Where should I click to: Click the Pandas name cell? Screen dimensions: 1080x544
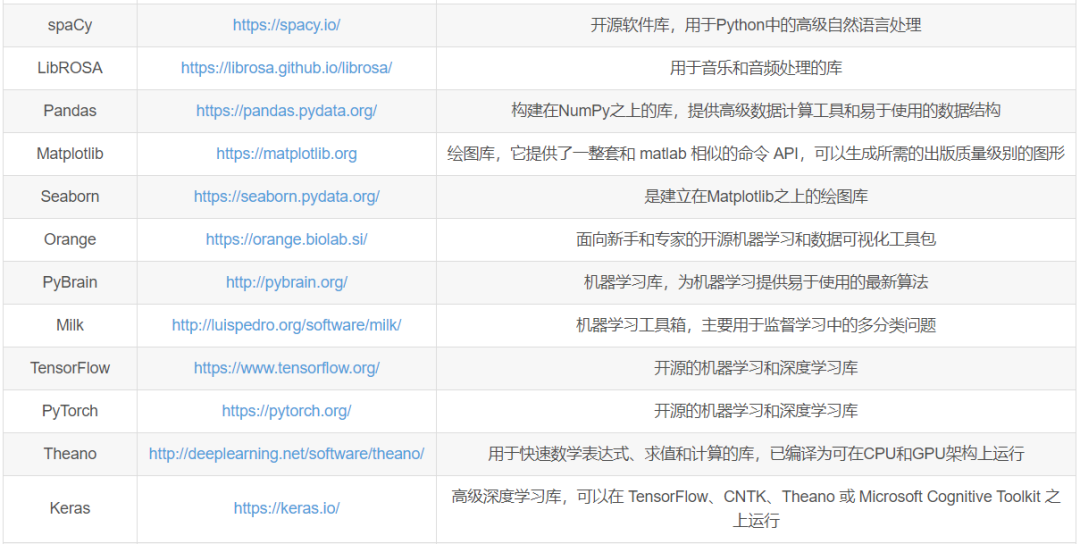[x=70, y=111]
